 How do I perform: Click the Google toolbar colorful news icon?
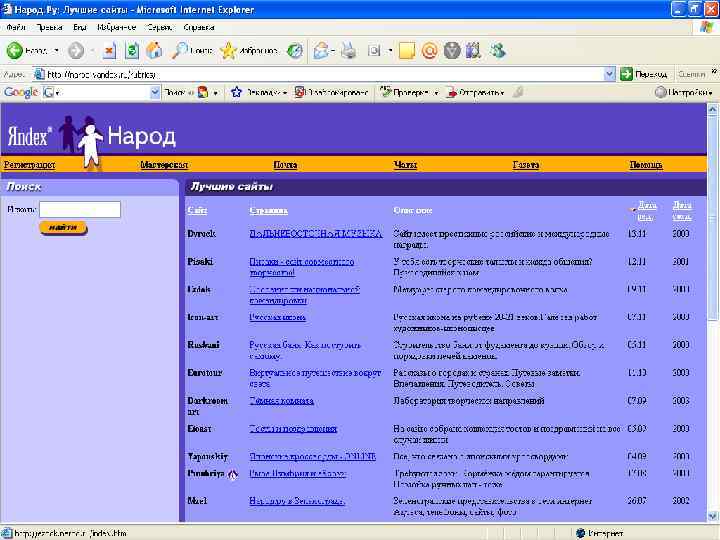(x=202, y=92)
